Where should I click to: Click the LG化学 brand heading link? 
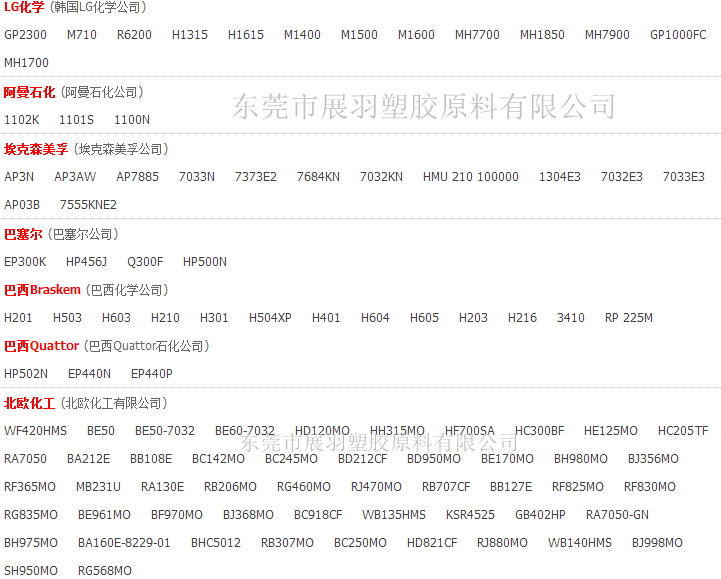point(24,7)
